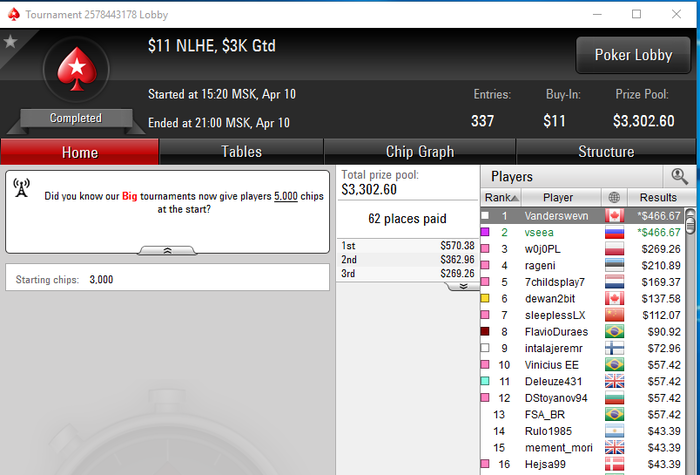Click Brazil flag beside FlavioDuraes

coord(614,332)
